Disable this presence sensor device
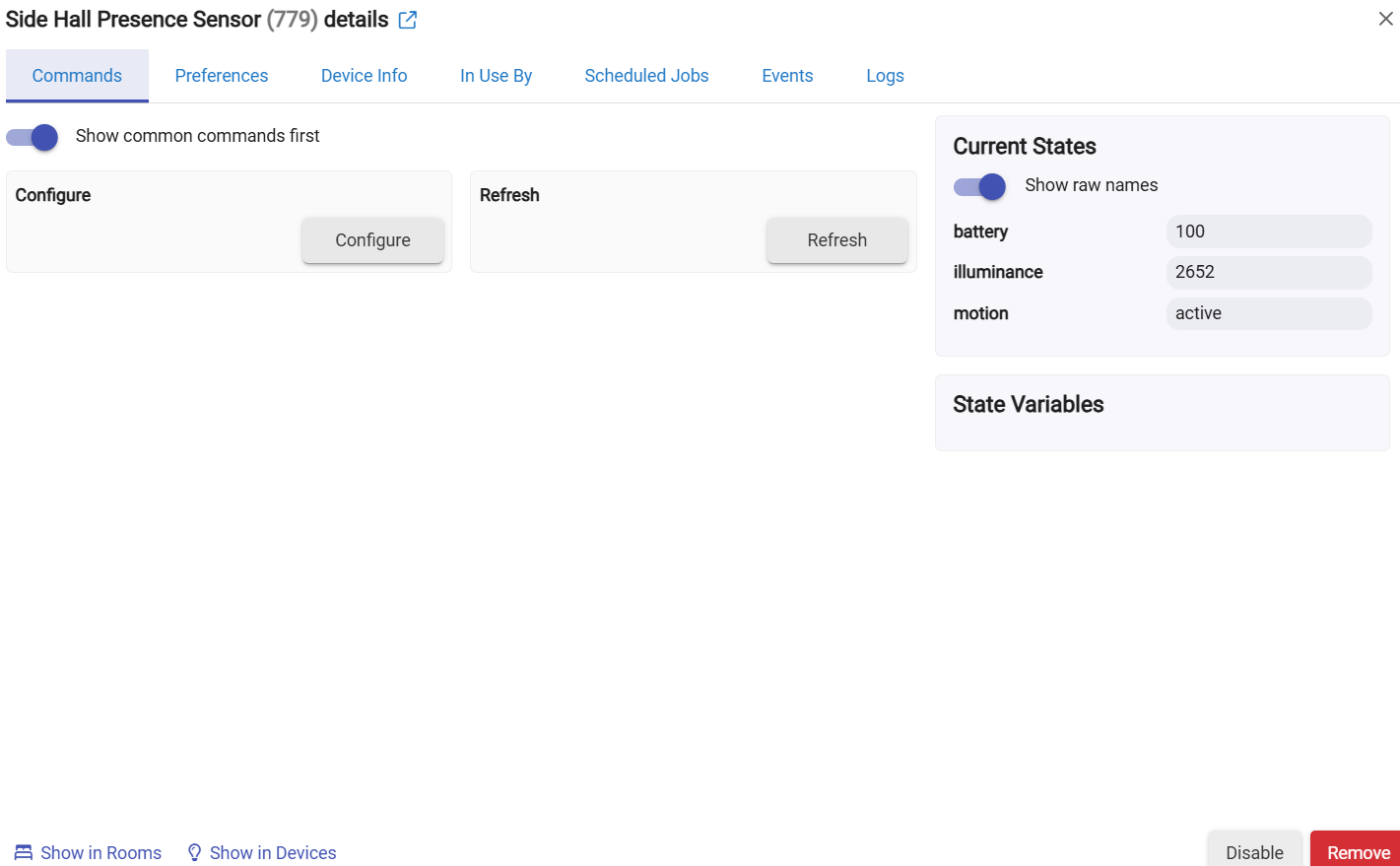The width and height of the screenshot is (1400, 866). click(1254, 852)
